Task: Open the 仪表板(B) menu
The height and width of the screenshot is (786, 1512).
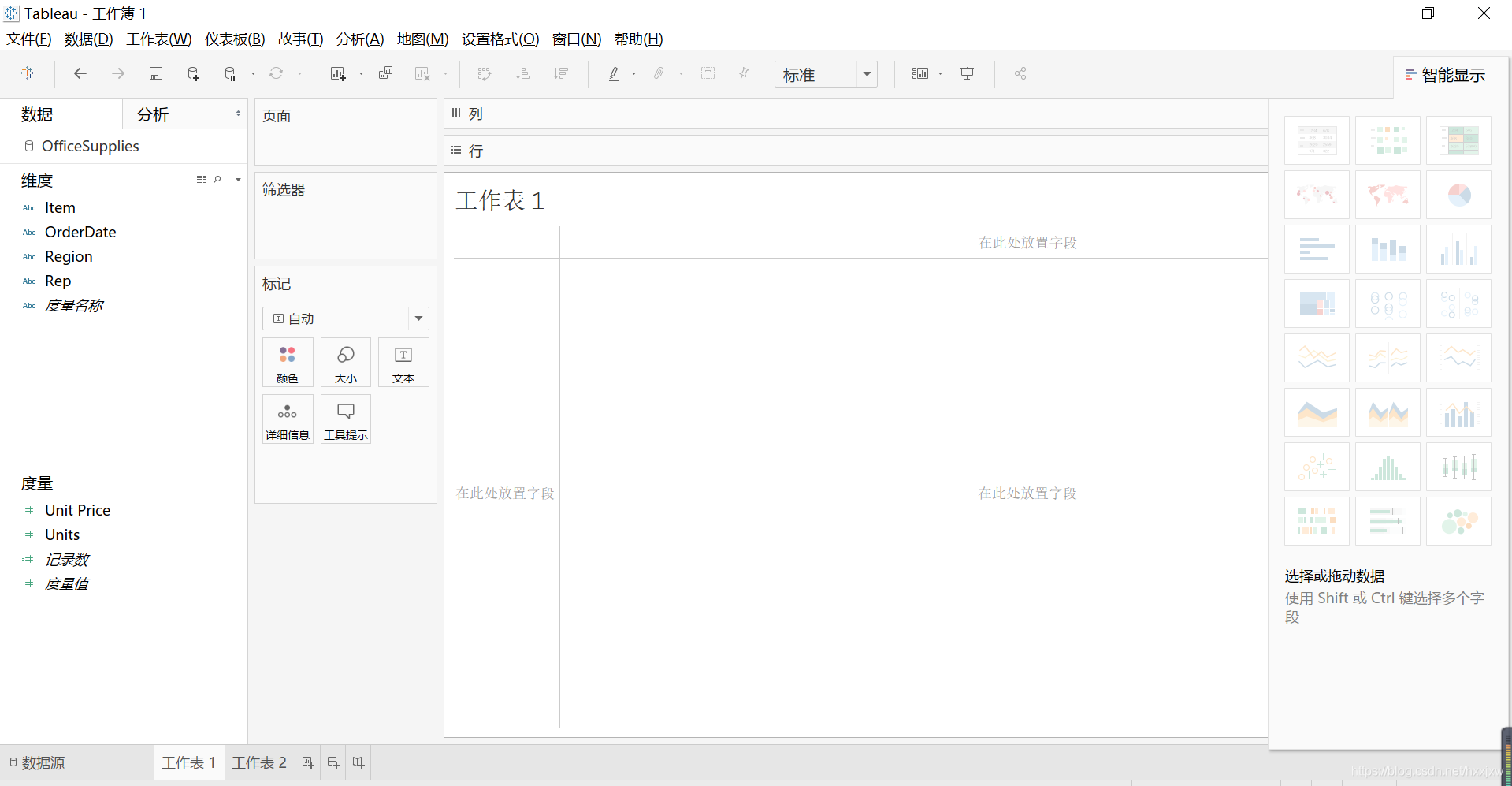Action: point(235,39)
